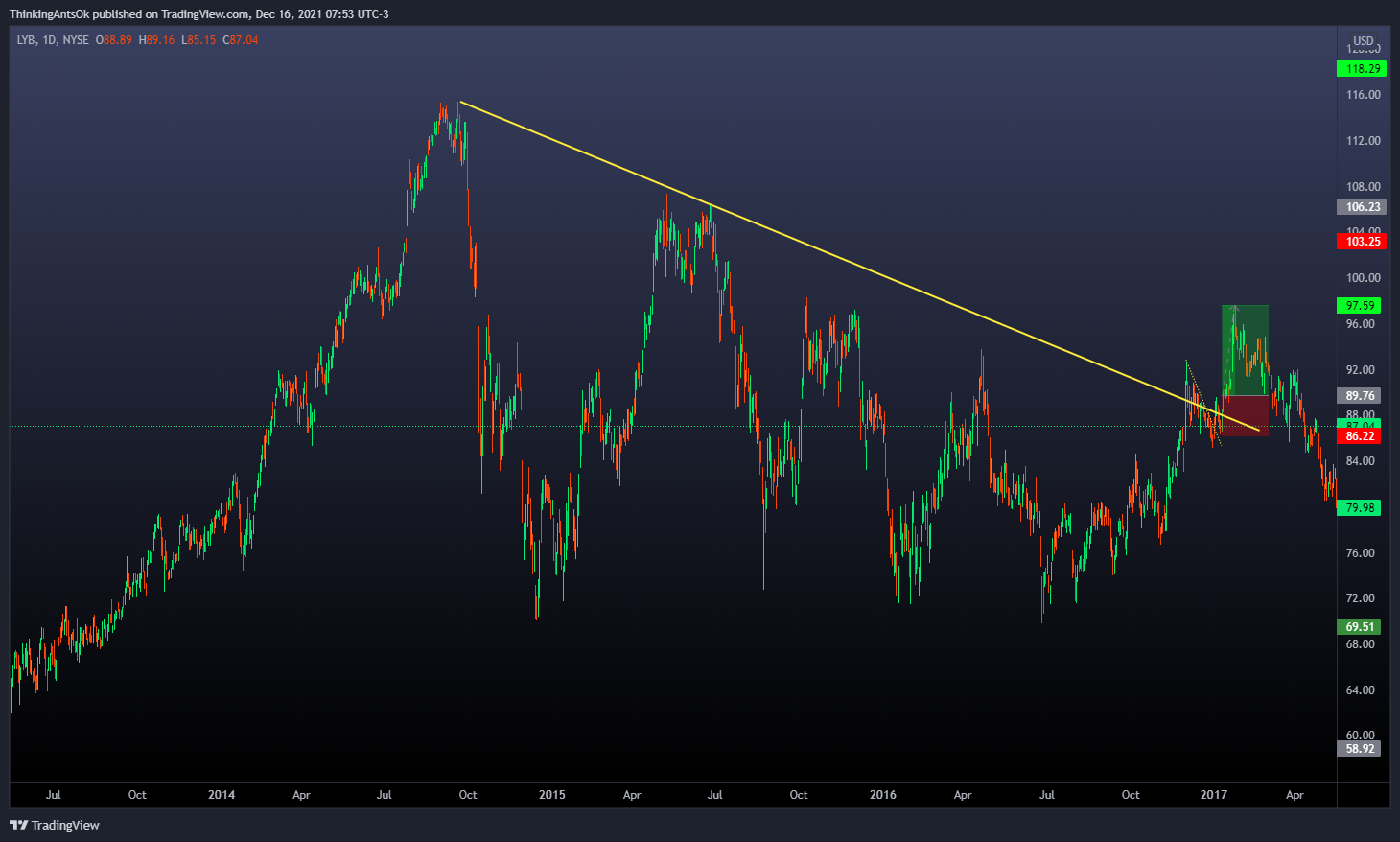1400x842 pixels.
Task: Click the close value C87.04
Action: [241, 40]
